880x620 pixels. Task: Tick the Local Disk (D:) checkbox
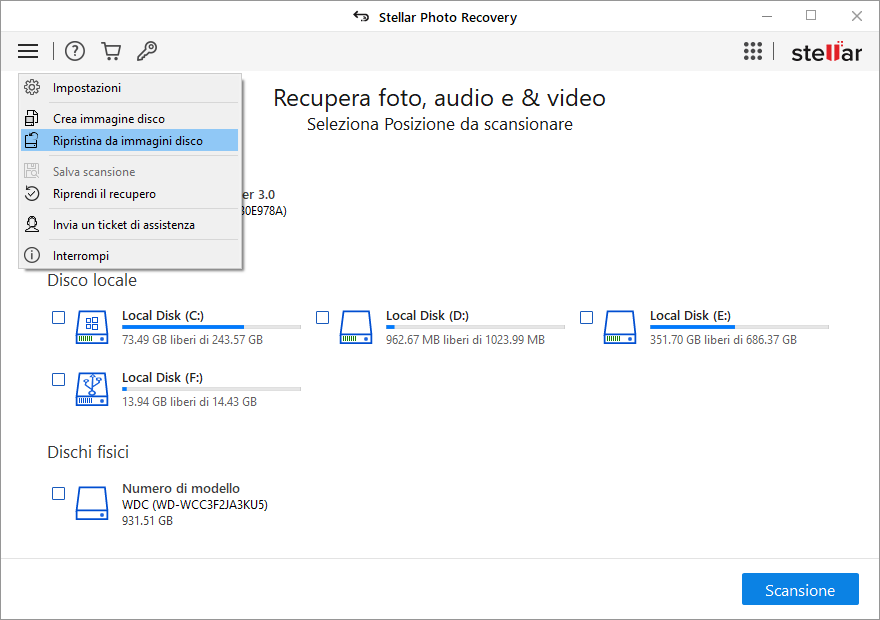(x=323, y=318)
